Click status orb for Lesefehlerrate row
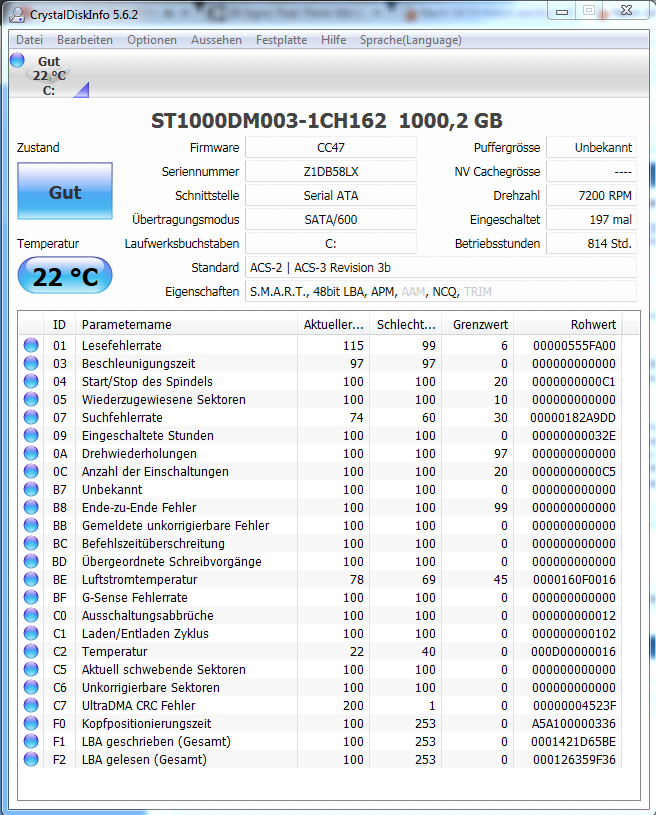The image size is (656, 815). point(31,345)
